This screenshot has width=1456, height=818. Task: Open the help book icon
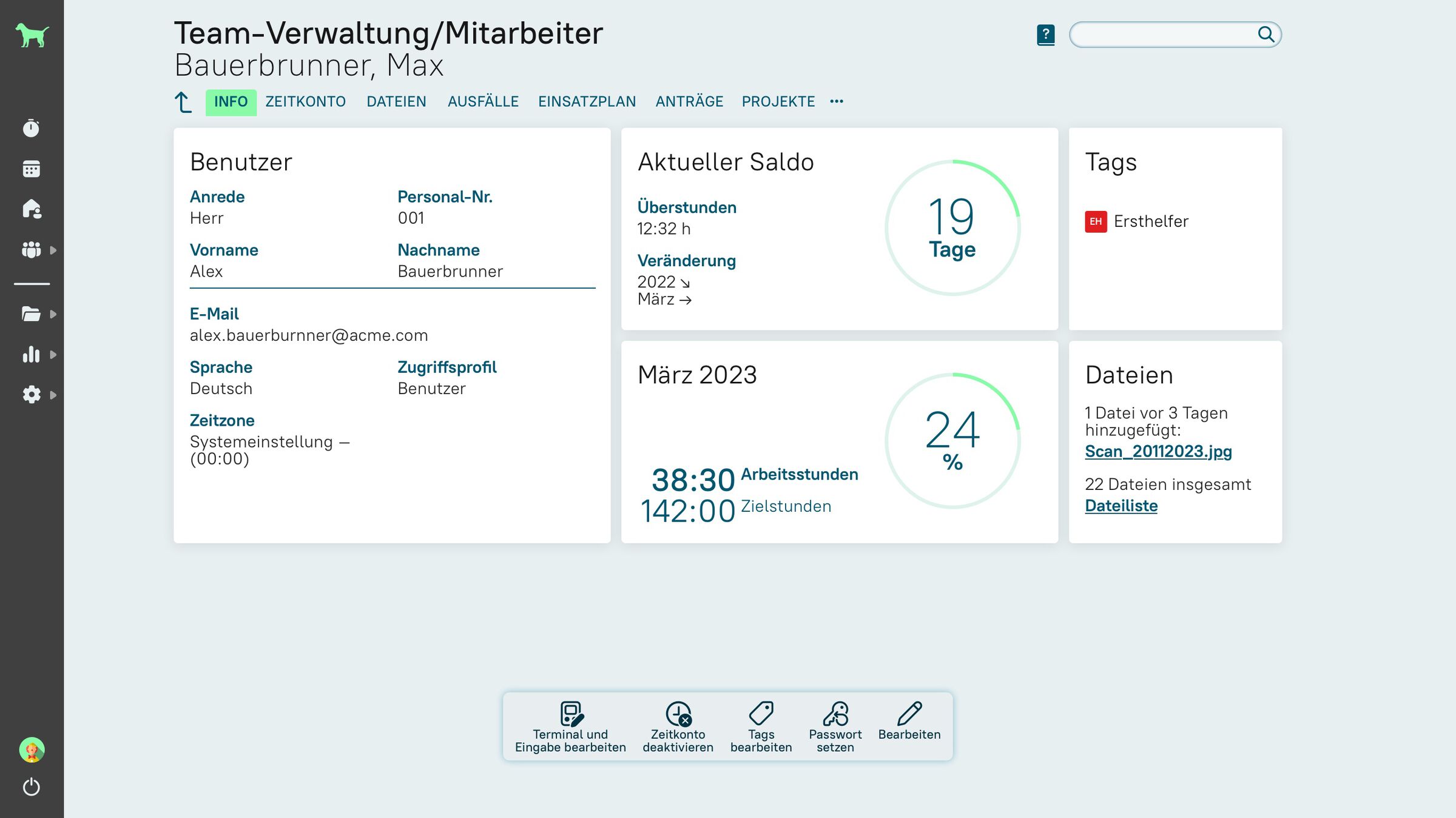[x=1045, y=35]
